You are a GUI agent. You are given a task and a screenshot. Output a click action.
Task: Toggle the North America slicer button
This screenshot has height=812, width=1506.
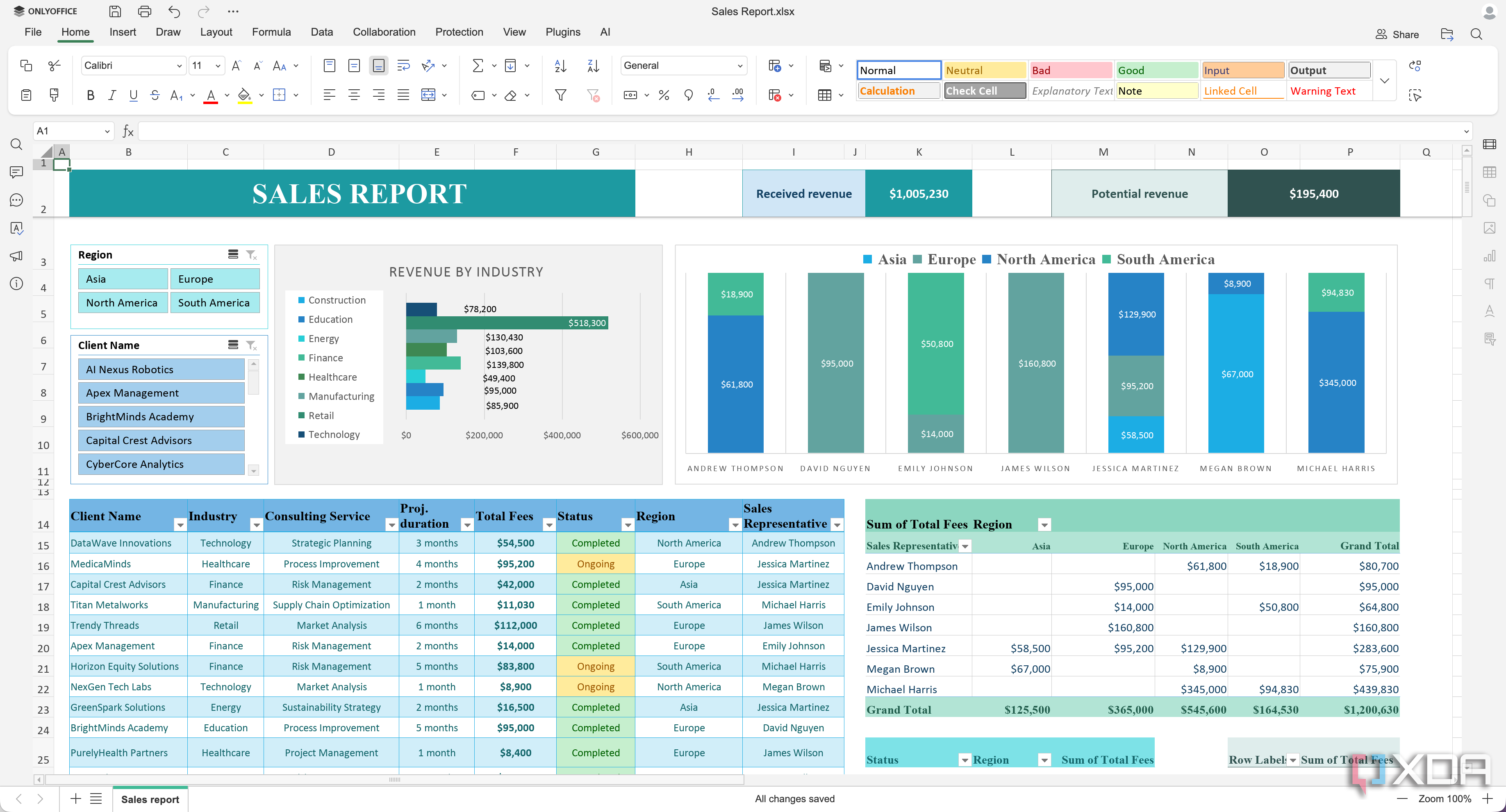pos(123,303)
